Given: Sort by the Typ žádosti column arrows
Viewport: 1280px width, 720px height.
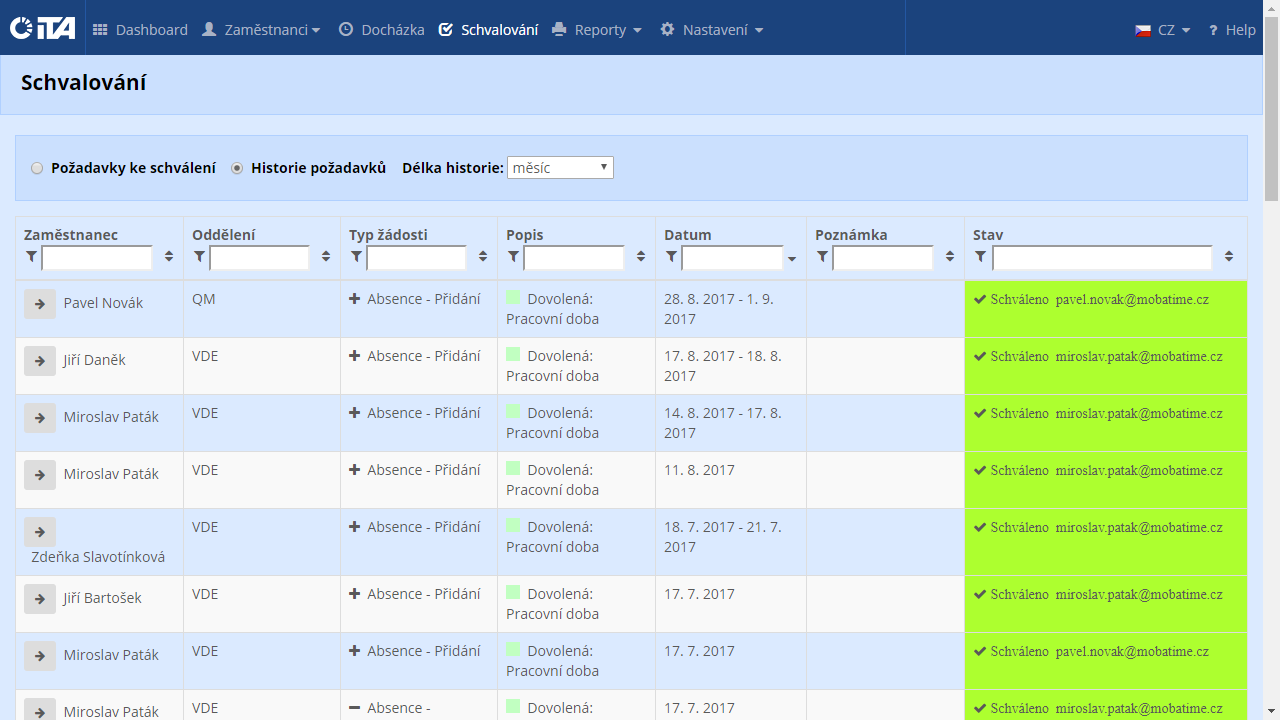Looking at the screenshot, I should (483, 257).
